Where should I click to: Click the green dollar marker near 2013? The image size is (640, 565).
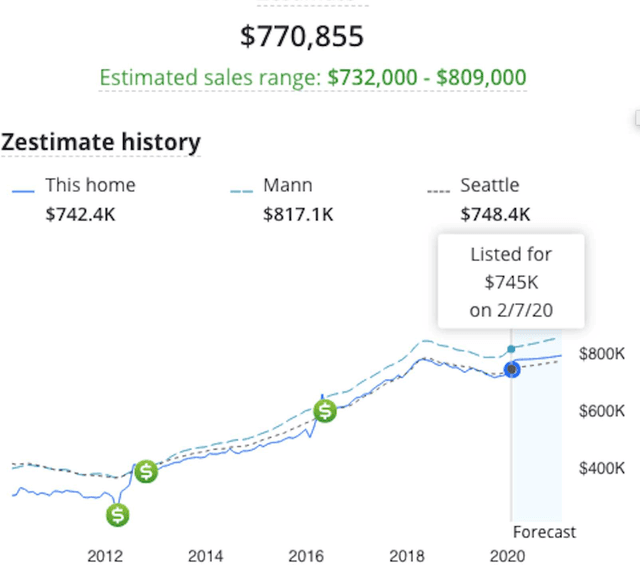coord(146,471)
